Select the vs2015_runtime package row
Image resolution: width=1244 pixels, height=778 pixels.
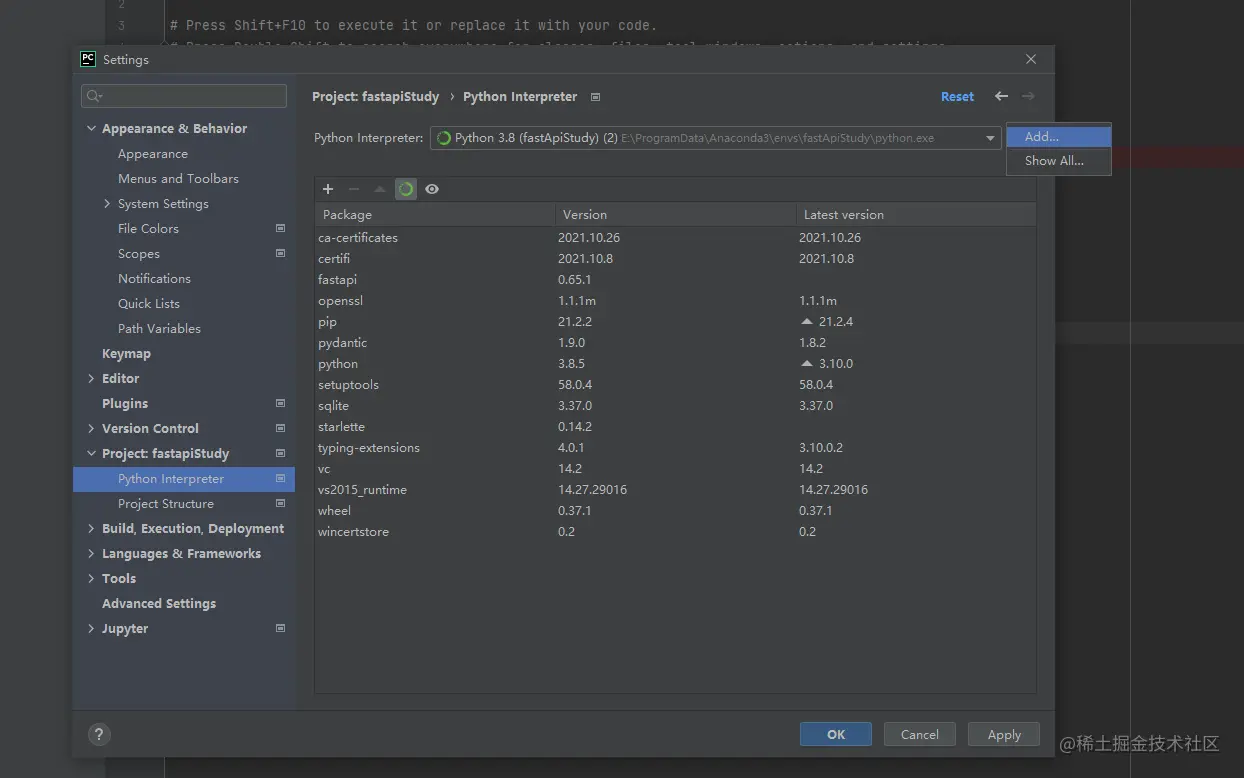click(x=675, y=490)
